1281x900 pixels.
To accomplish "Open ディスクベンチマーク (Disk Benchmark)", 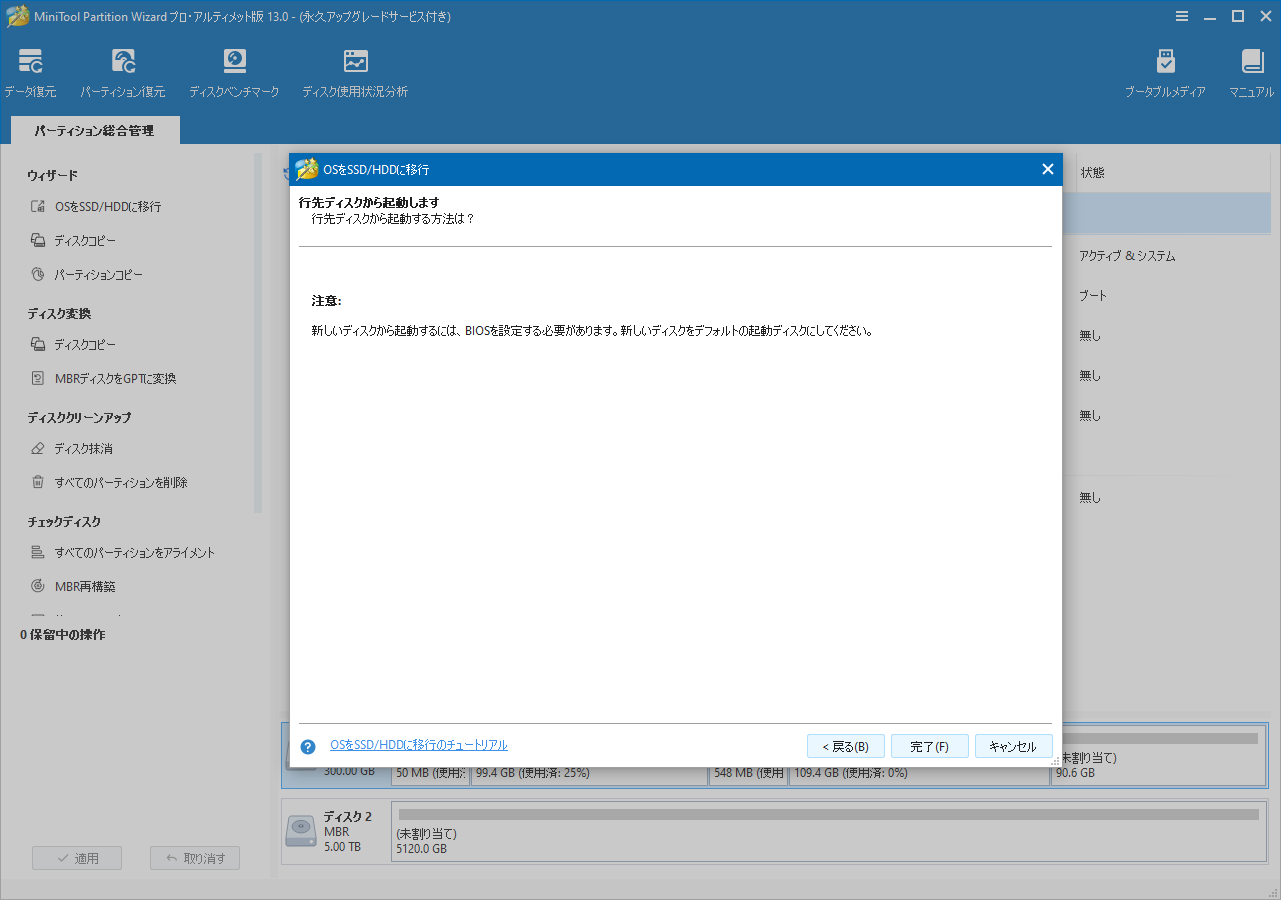I will (234, 70).
